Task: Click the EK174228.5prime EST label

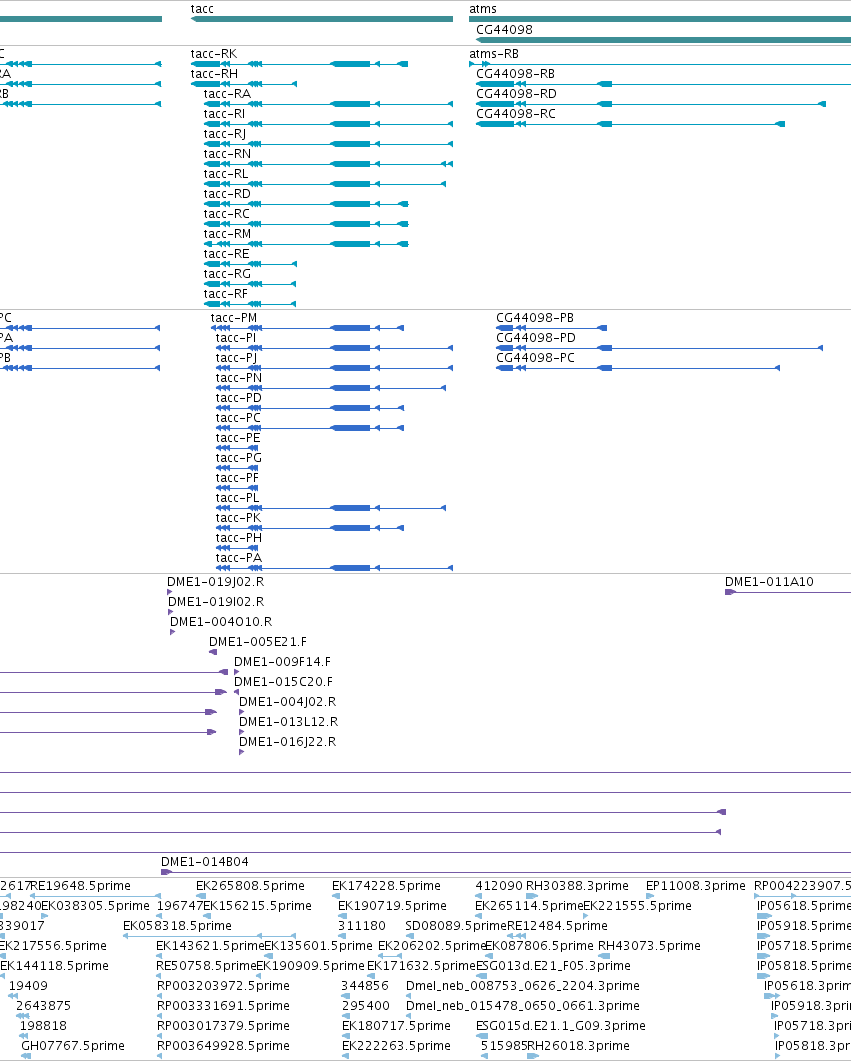Action: coord(386,885)
